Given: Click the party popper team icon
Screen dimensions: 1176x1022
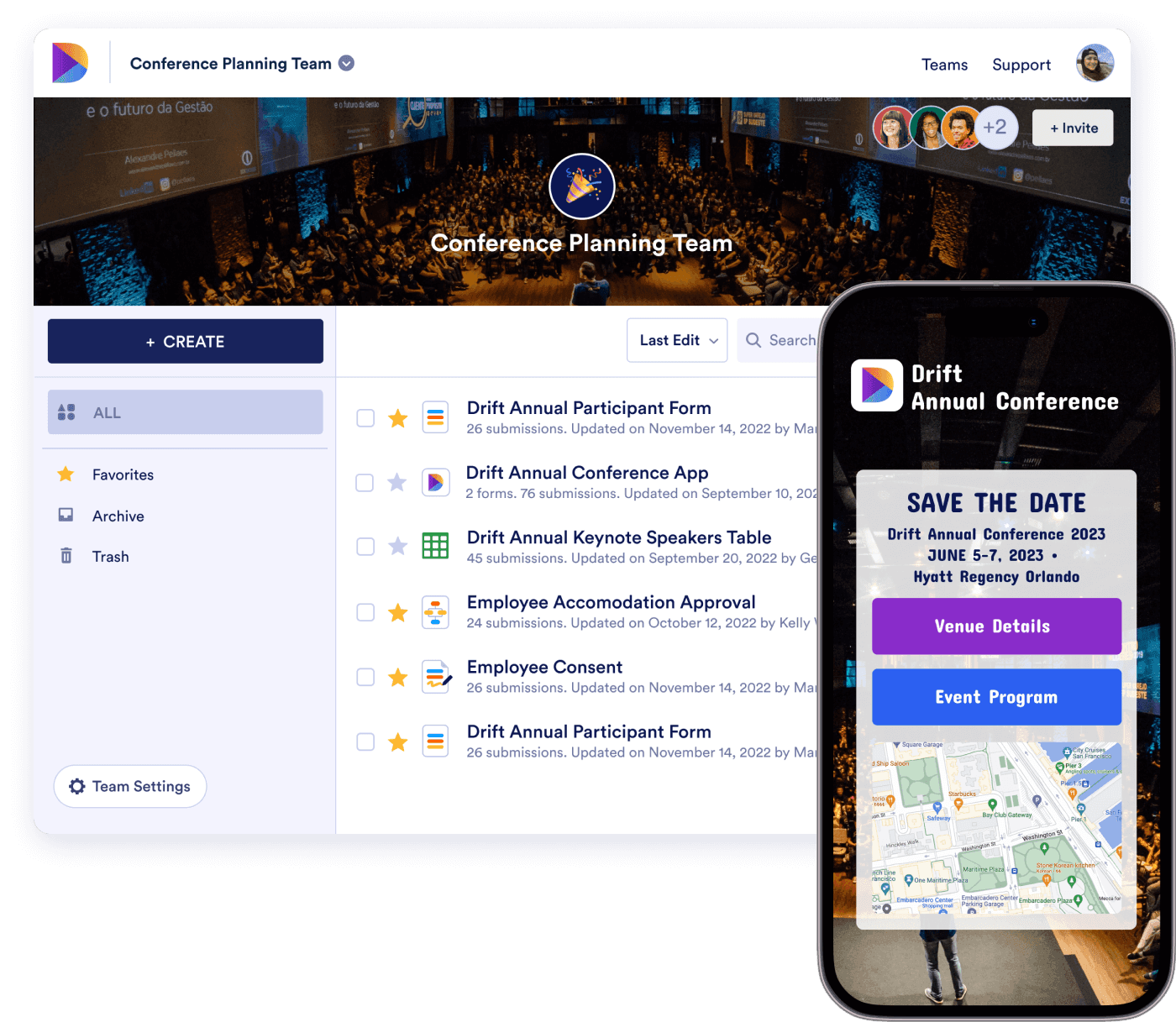Looking at the screenshot, I should click(582, 186).
